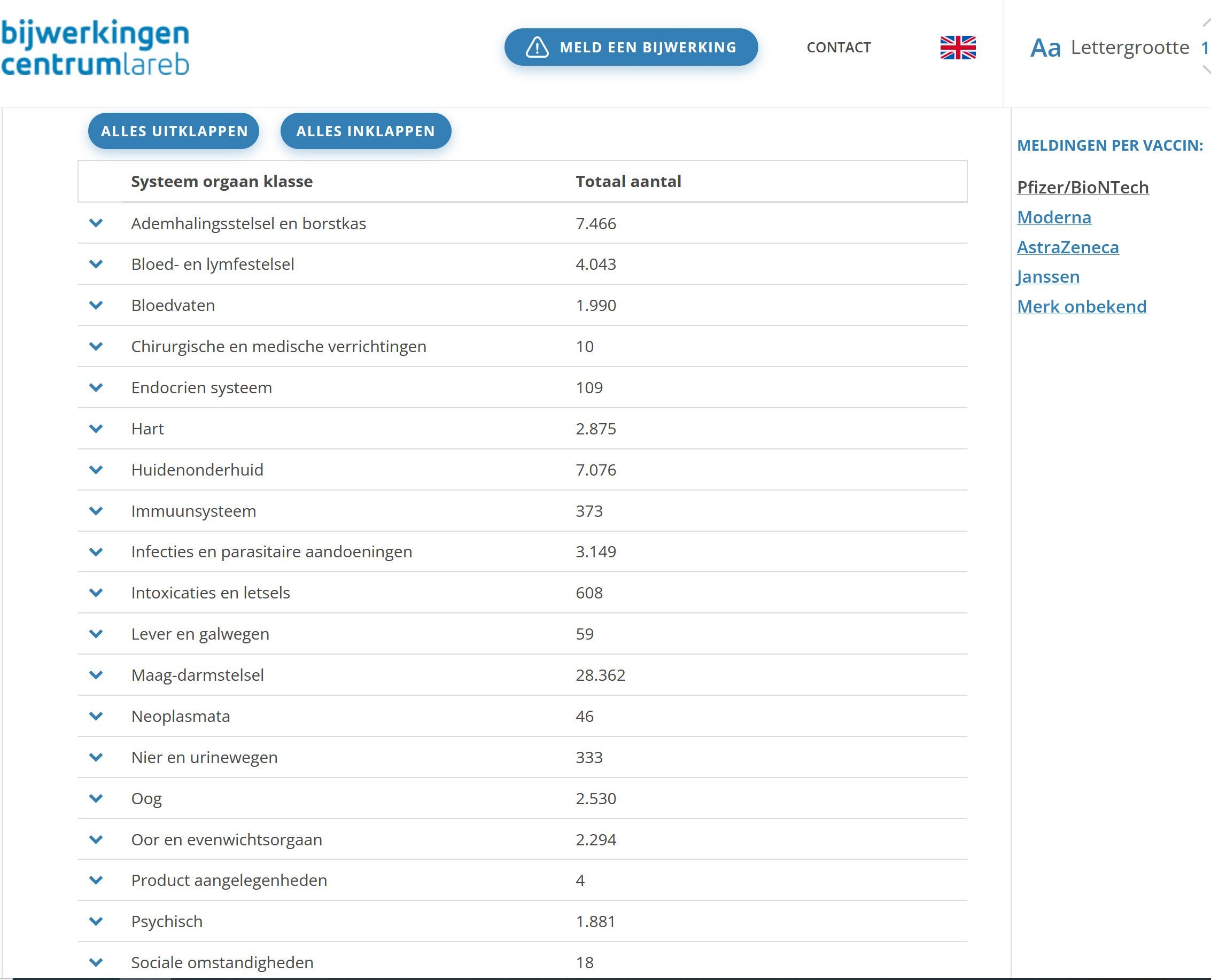1211x980 pixels.
Task: Expand the Immuunsysteem row
Action: [96, 510]
